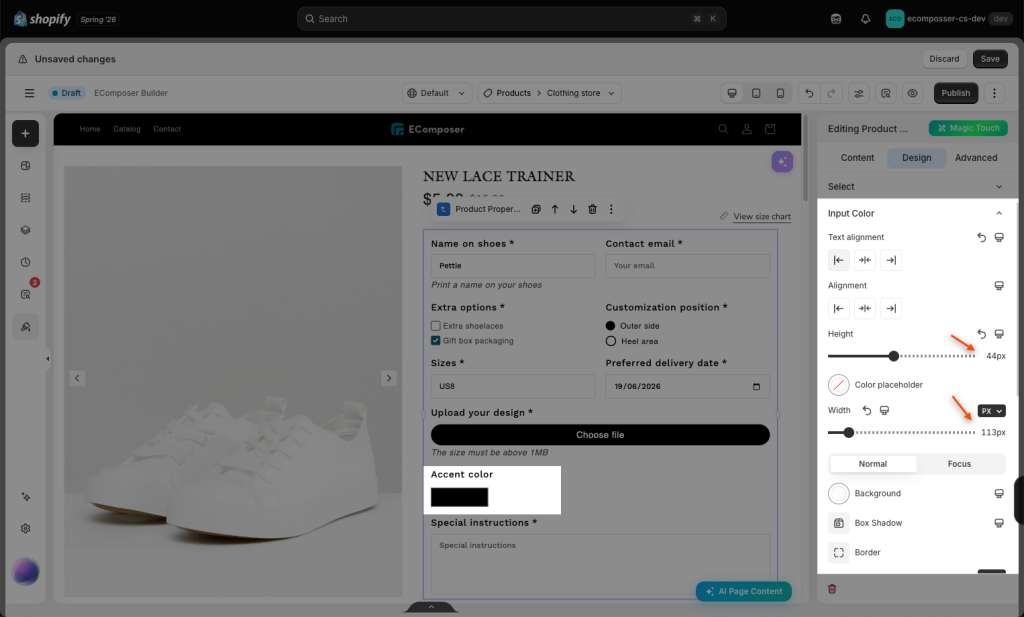Open Products Clothing store template dropdown

click(x=549, y=93)
